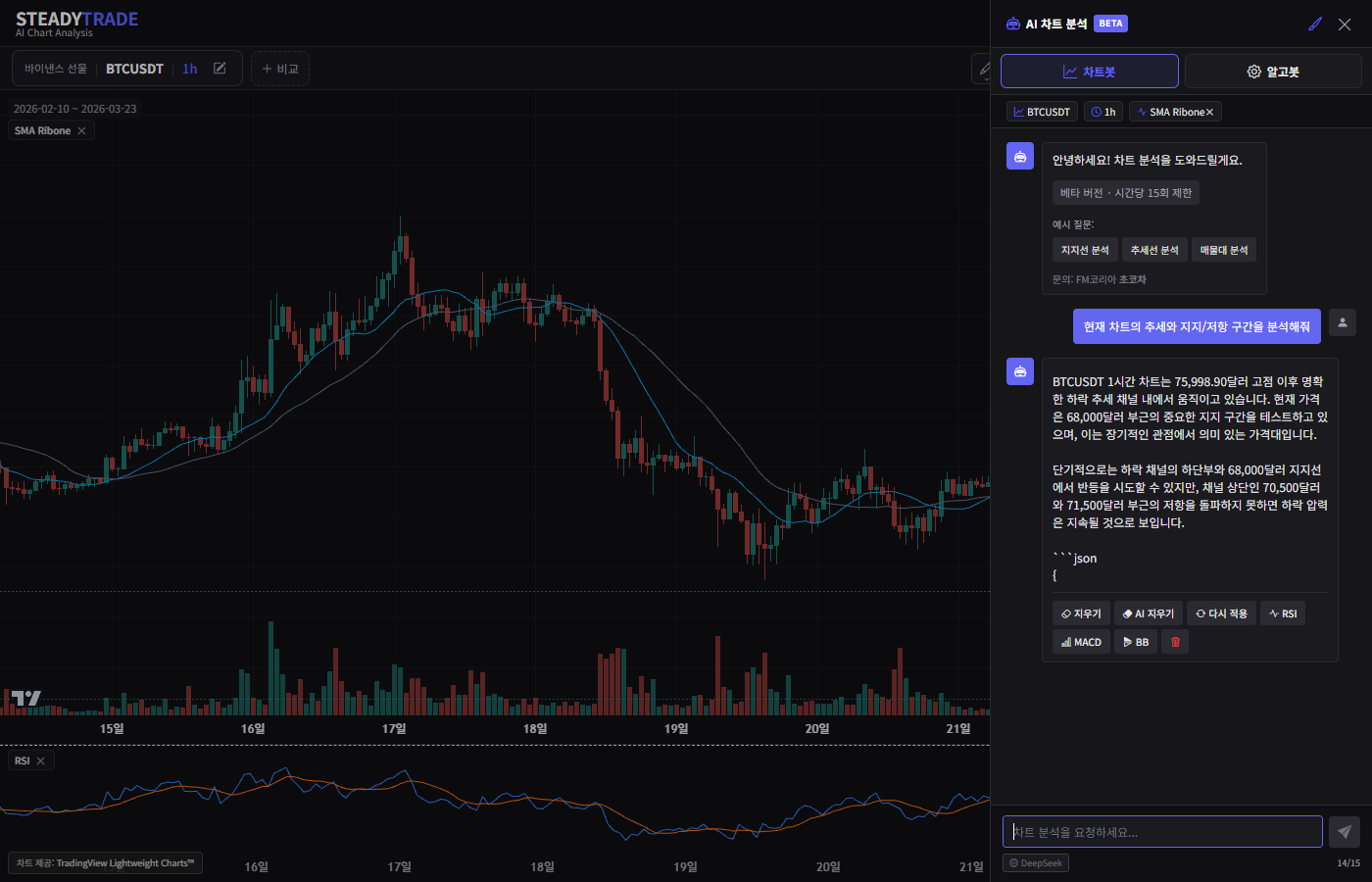This screenshot has width=1372, height=882.
Task: Switch to the 알고봇 tab
Action: [1272, 72]
